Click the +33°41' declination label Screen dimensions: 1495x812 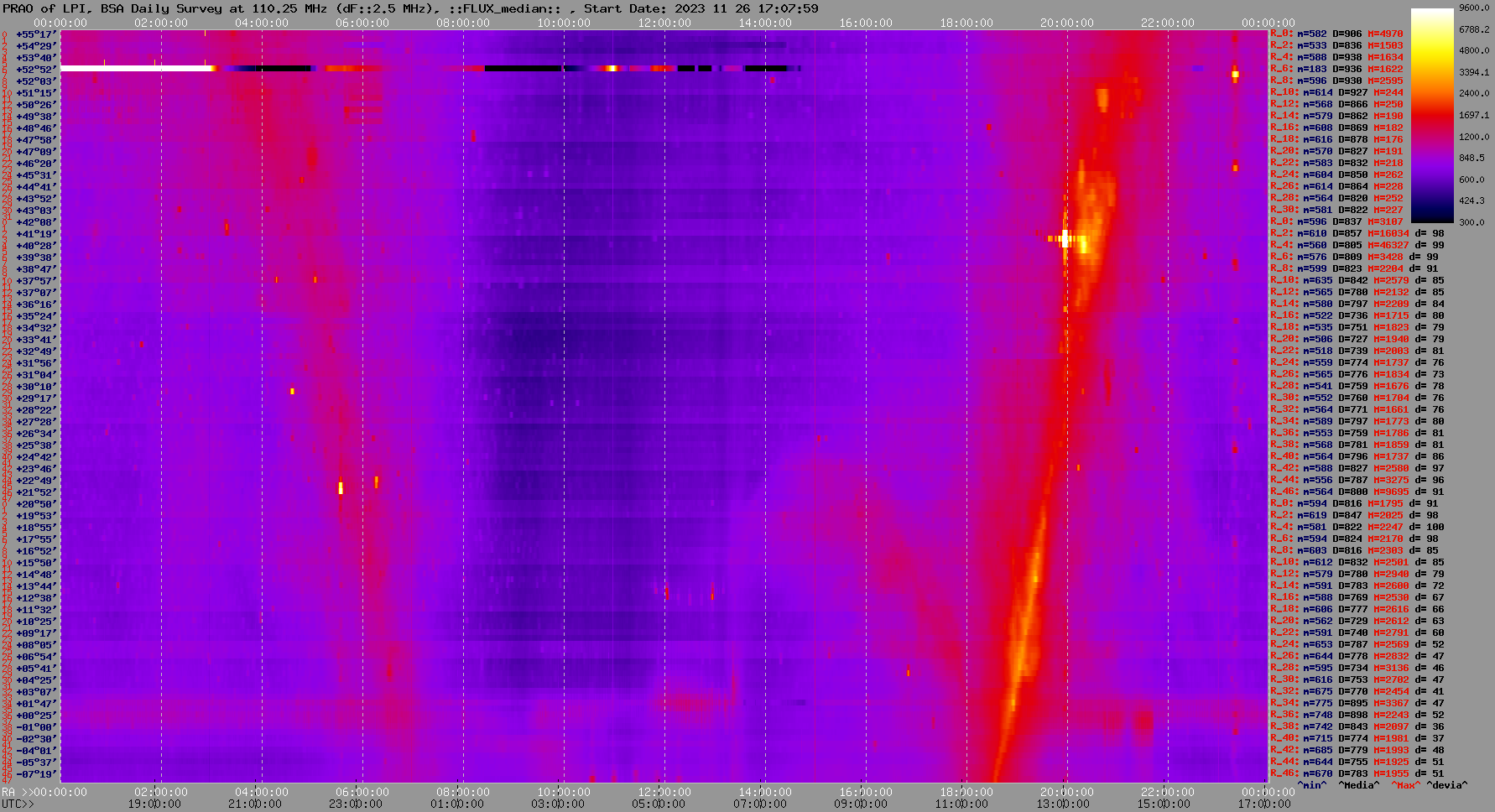(x=36, y=339)
